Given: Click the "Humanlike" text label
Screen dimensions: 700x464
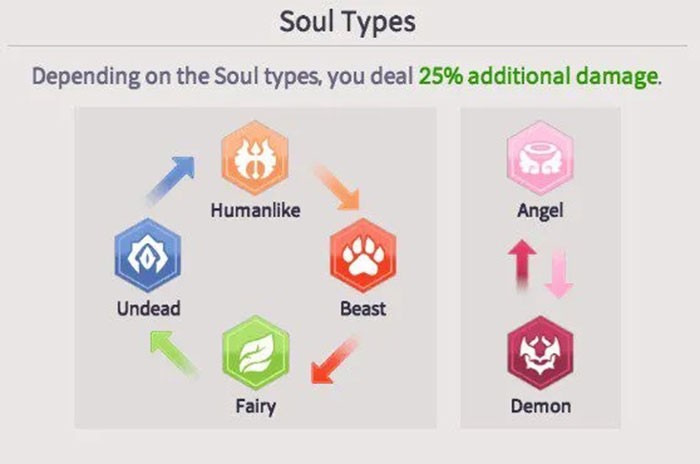Looking at the screenshot, I should pyautogui.click(x=255, y=211).
